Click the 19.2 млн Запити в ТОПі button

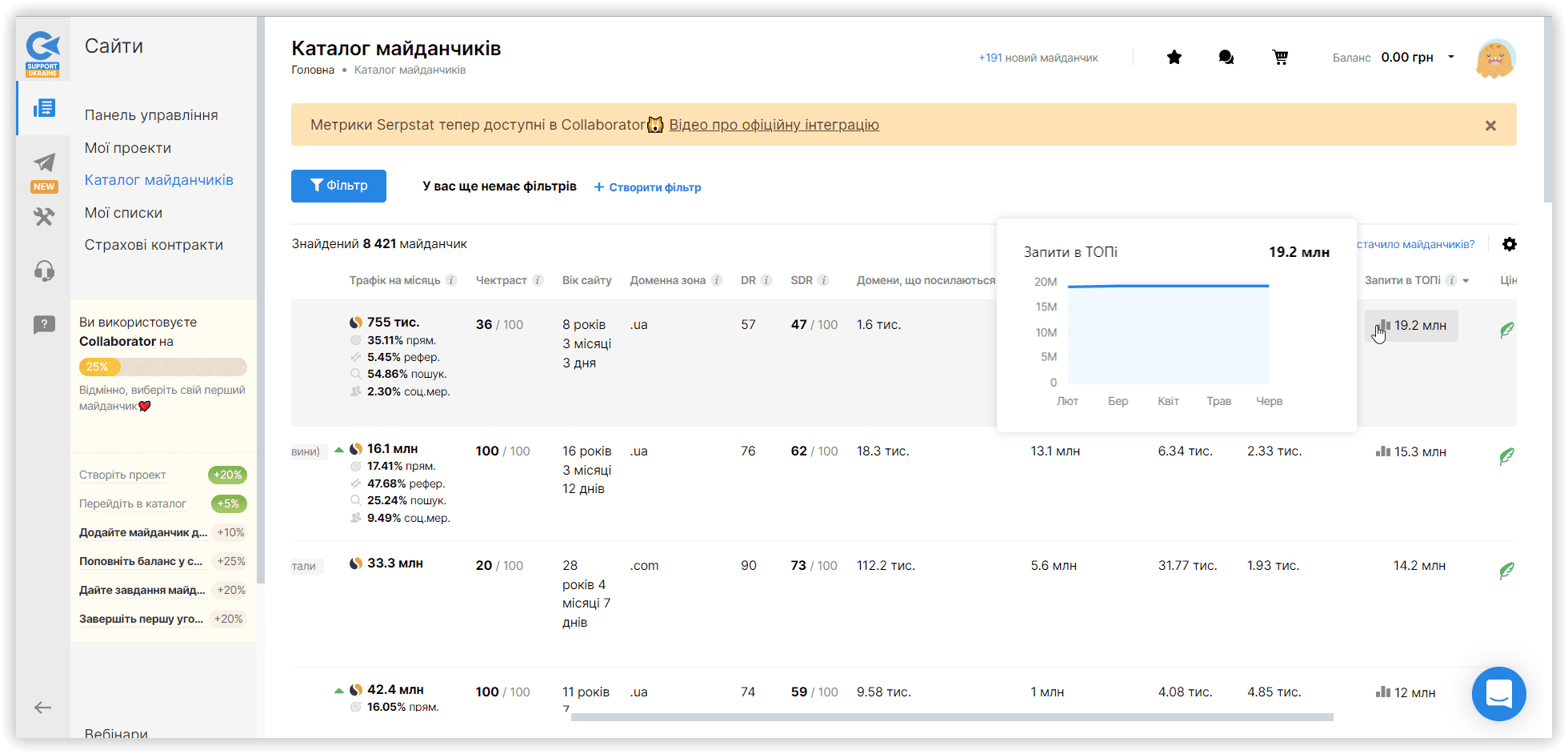click(x=1411, y=326)
